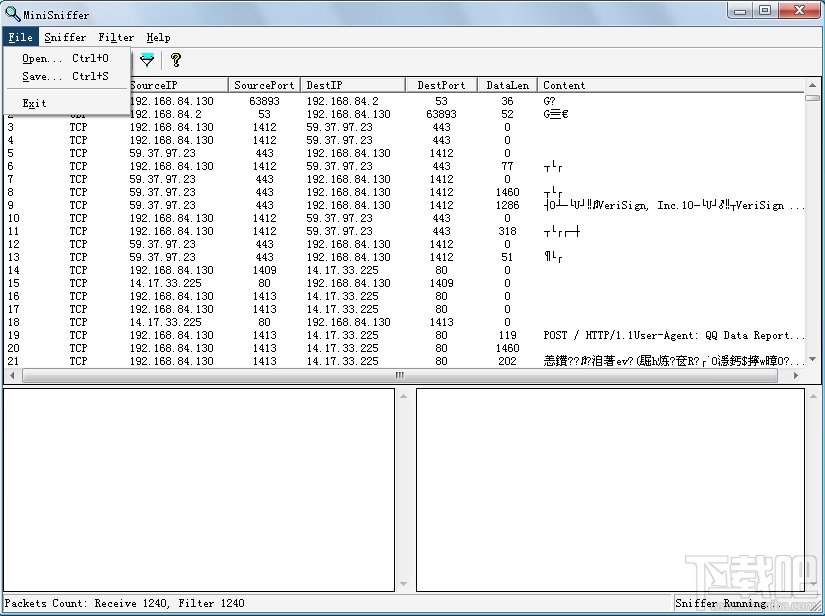Click Sniffer Running status text
Viewport: 825px width, 616px height.
click(x=728, y=603)
